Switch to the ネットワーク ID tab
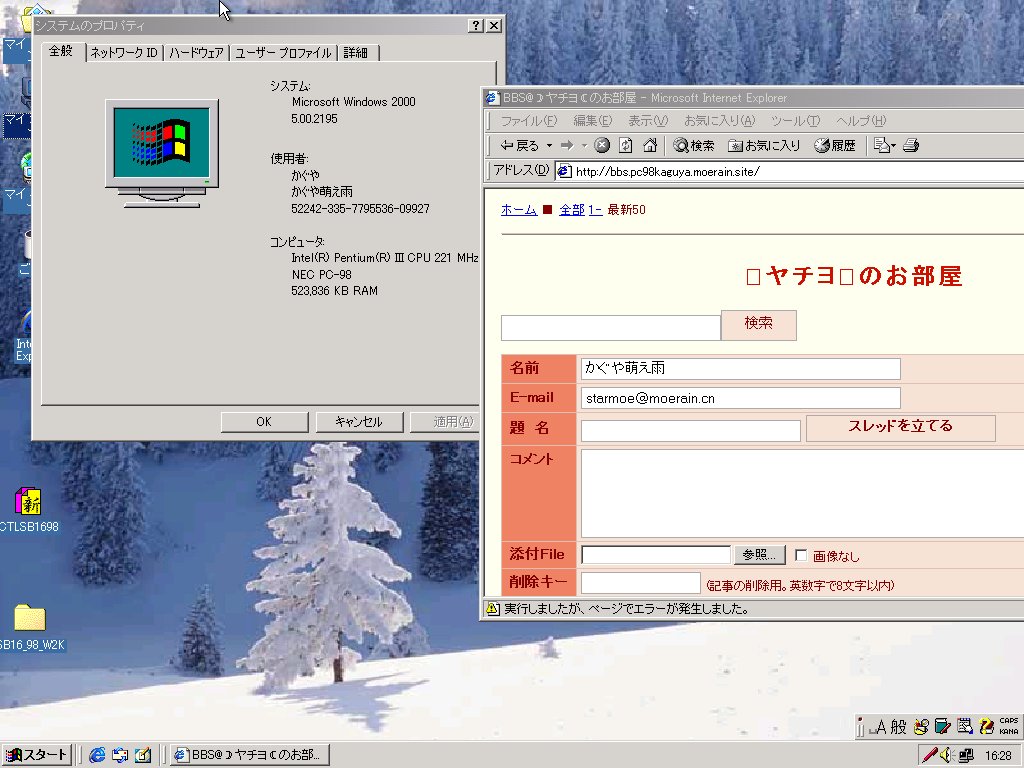Viewport: 1024px width, 768px height. [124, 53]
